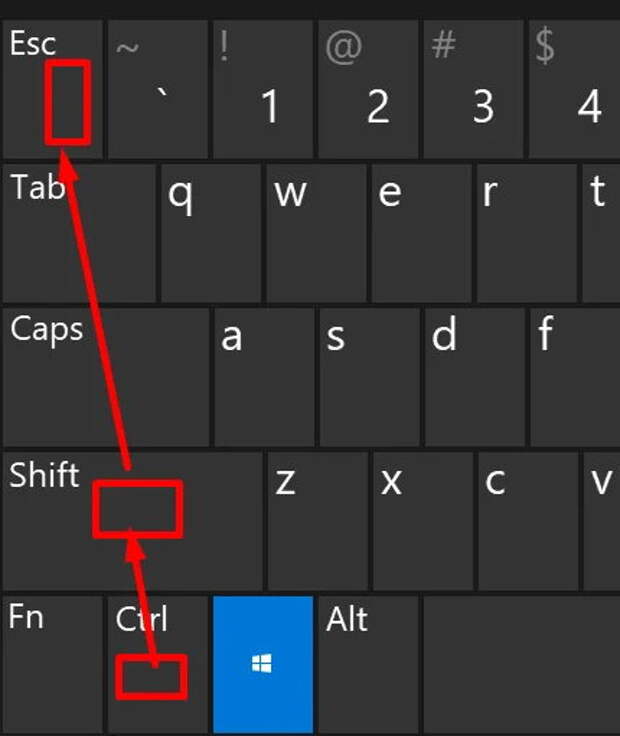Viewport: 620px width, 736px height.
Task: Tap the space bar key
Action: (x=522, y=665)
